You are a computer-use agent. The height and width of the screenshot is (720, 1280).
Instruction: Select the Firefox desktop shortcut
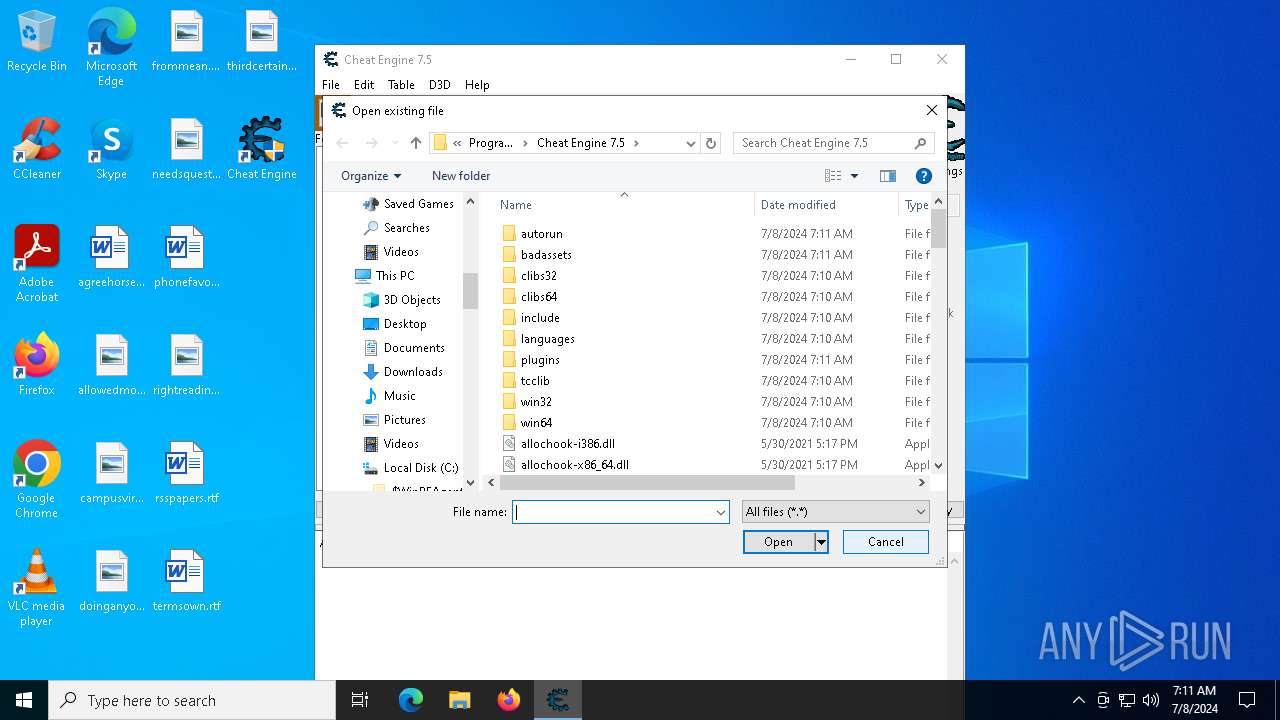point(37,366)
